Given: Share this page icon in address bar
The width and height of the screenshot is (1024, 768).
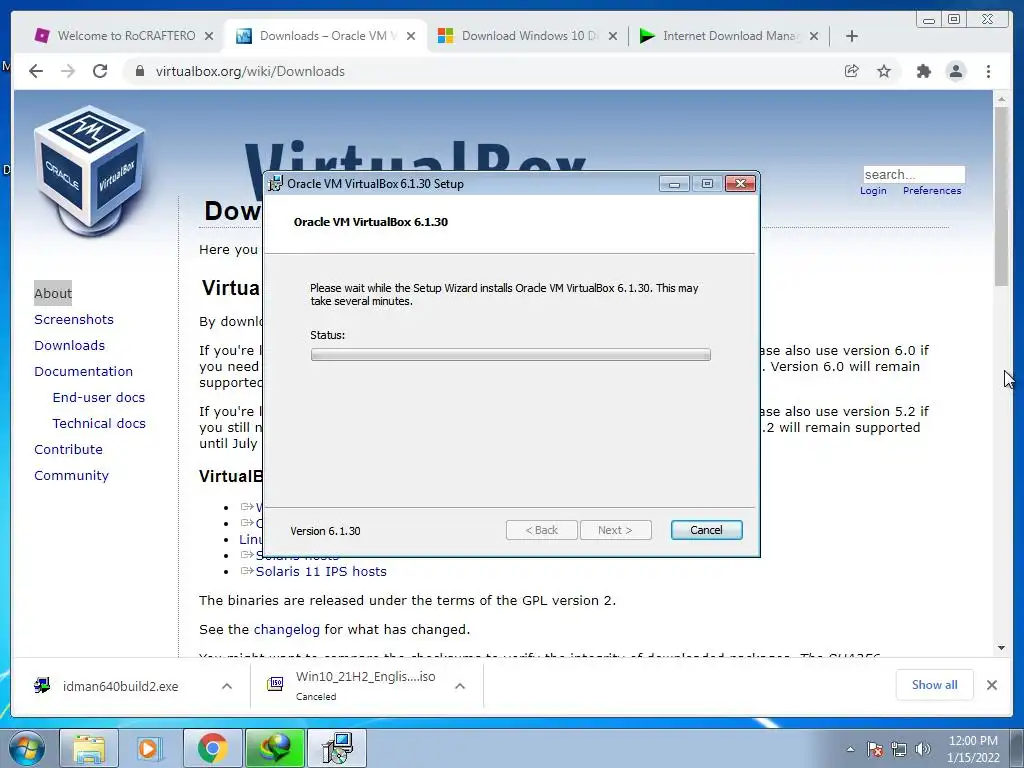Looking at the screenshot, I should click(852, 71).
